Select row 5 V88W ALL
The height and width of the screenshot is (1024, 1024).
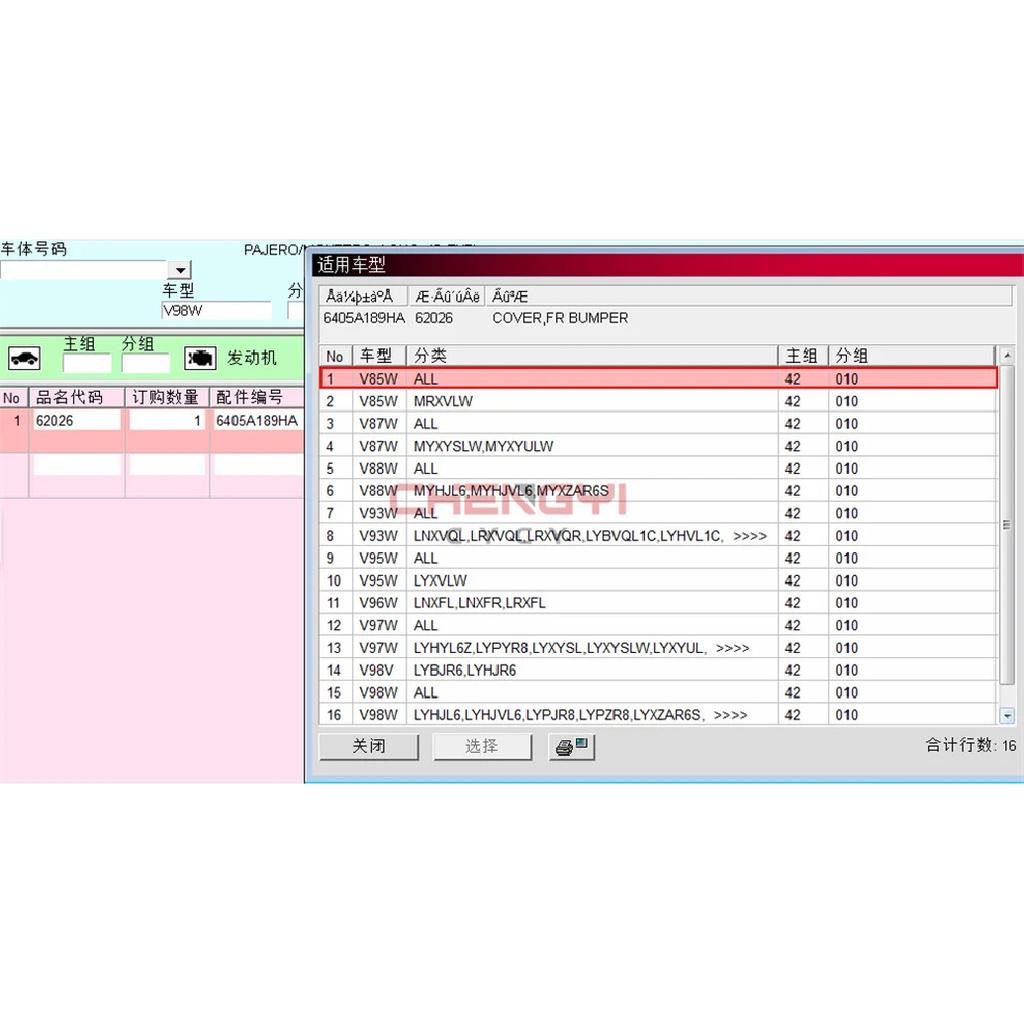[658, 468]
